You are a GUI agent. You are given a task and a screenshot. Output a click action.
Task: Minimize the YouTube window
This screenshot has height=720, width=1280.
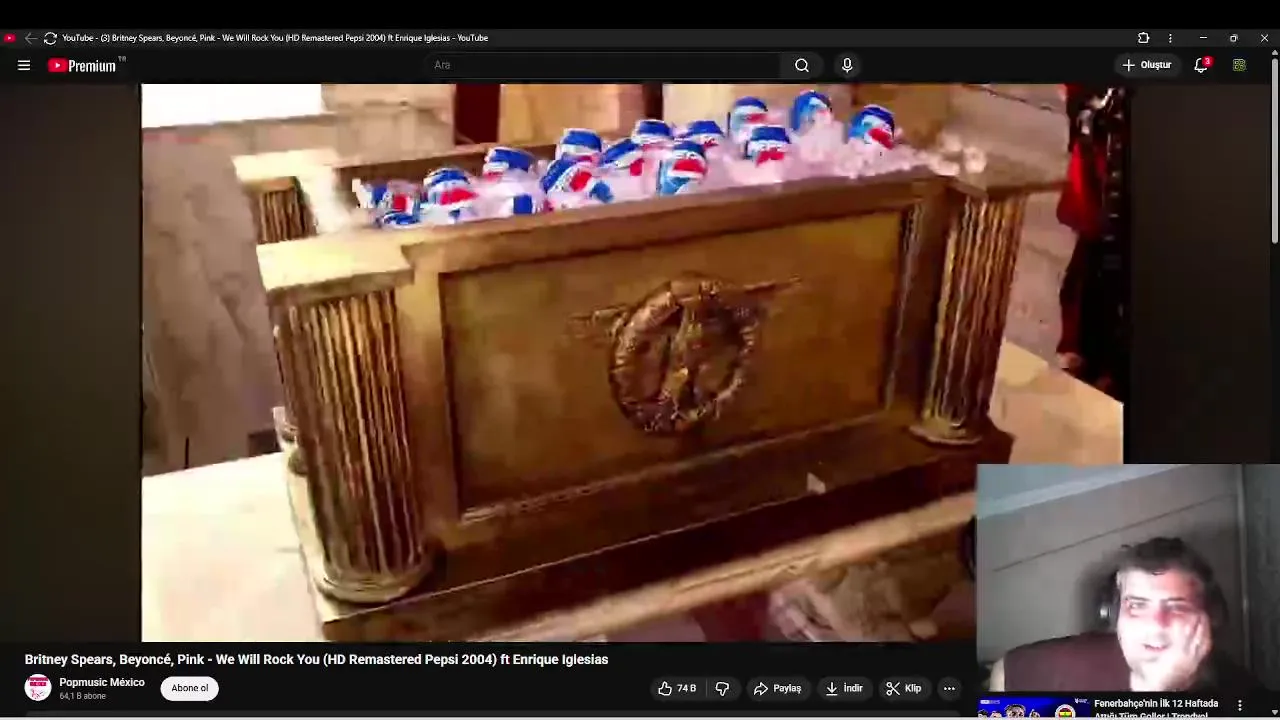point(1203,38)
